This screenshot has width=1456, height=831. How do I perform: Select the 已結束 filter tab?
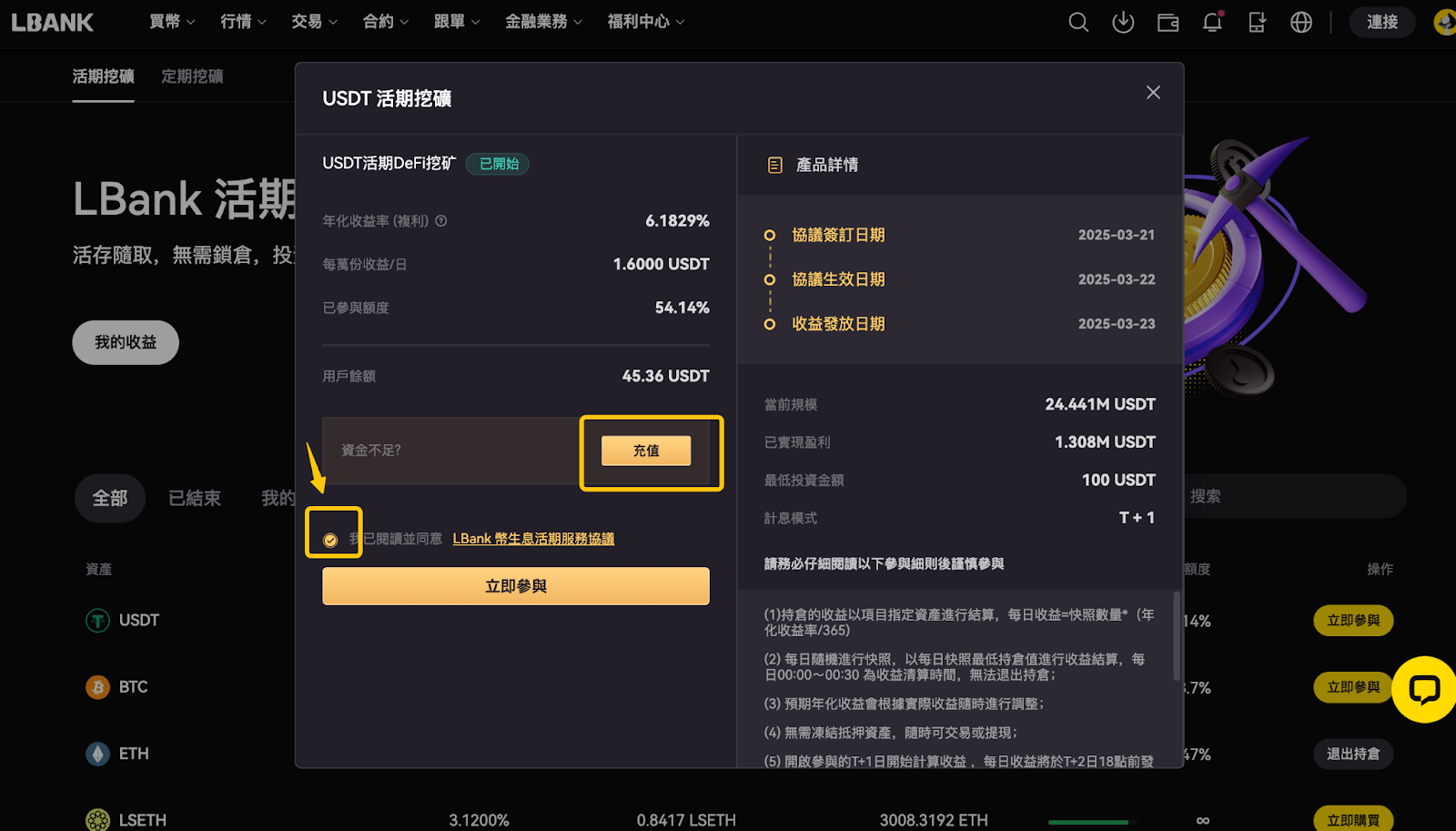tap(195, 498)
